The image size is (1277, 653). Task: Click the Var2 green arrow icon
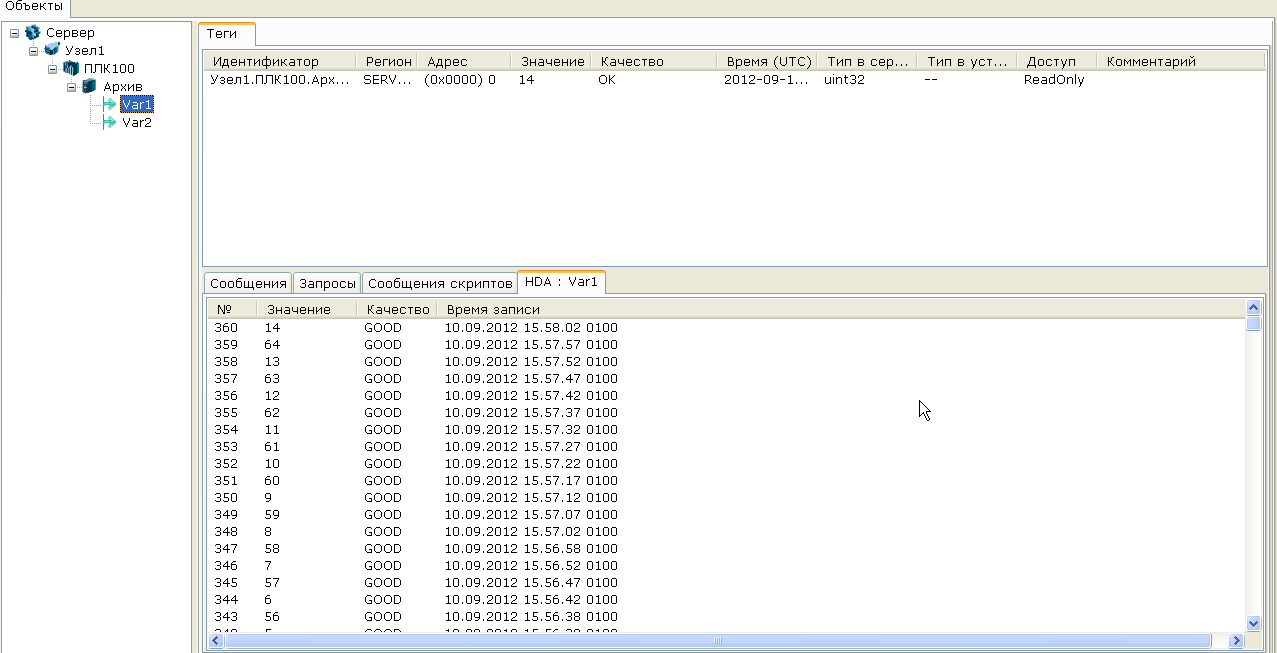pyautogui.click(x=109, y=122)
